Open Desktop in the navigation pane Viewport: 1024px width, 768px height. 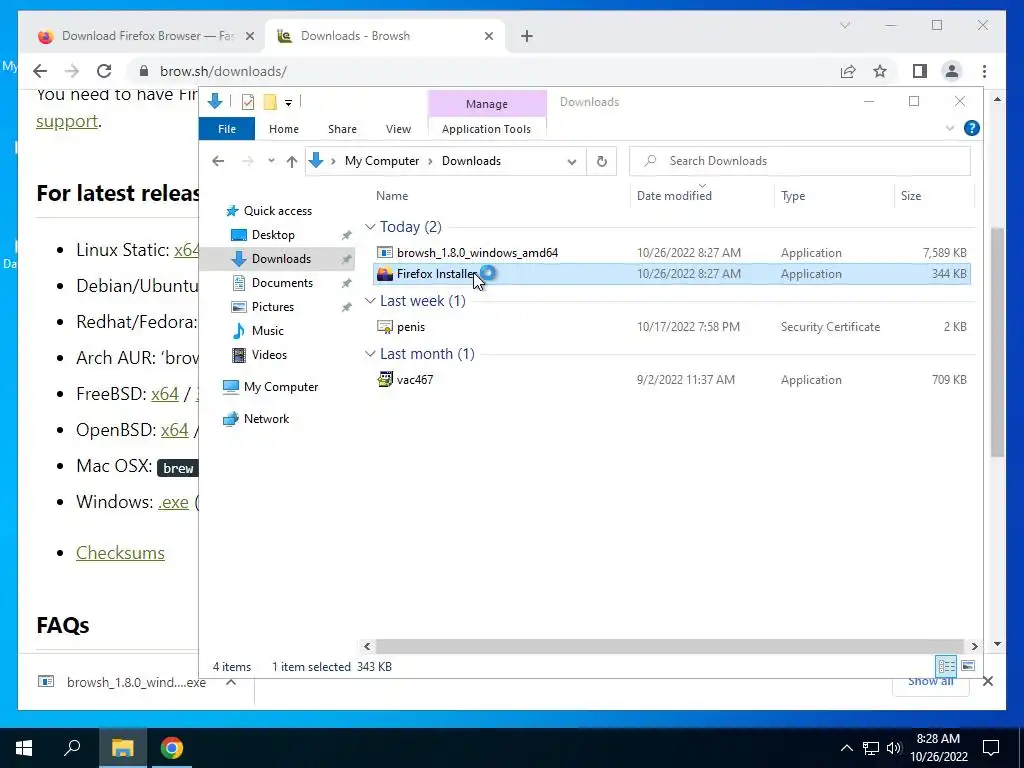click(x=273, y=234)
